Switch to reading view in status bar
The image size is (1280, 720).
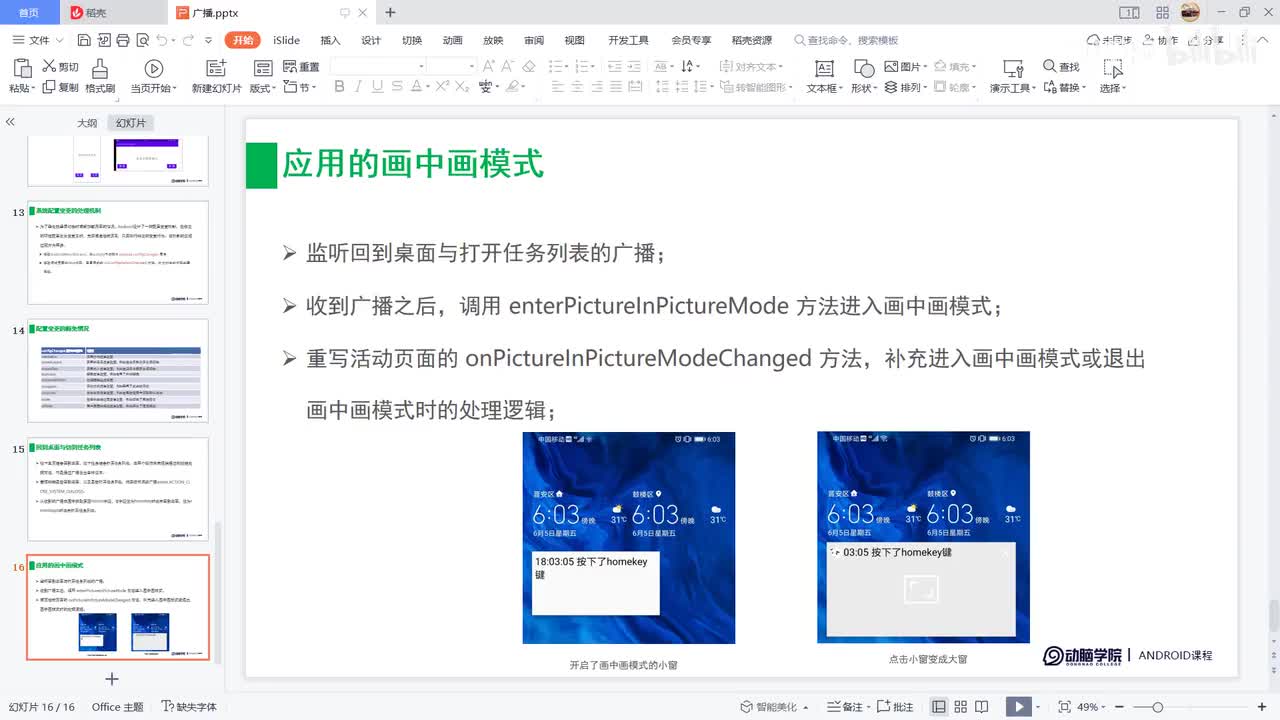pyautogui.click(x=982, y=707)
